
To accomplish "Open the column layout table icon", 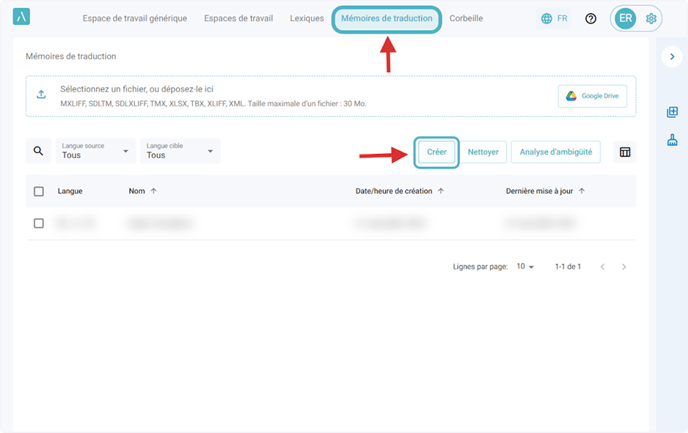I will (625, 152).
